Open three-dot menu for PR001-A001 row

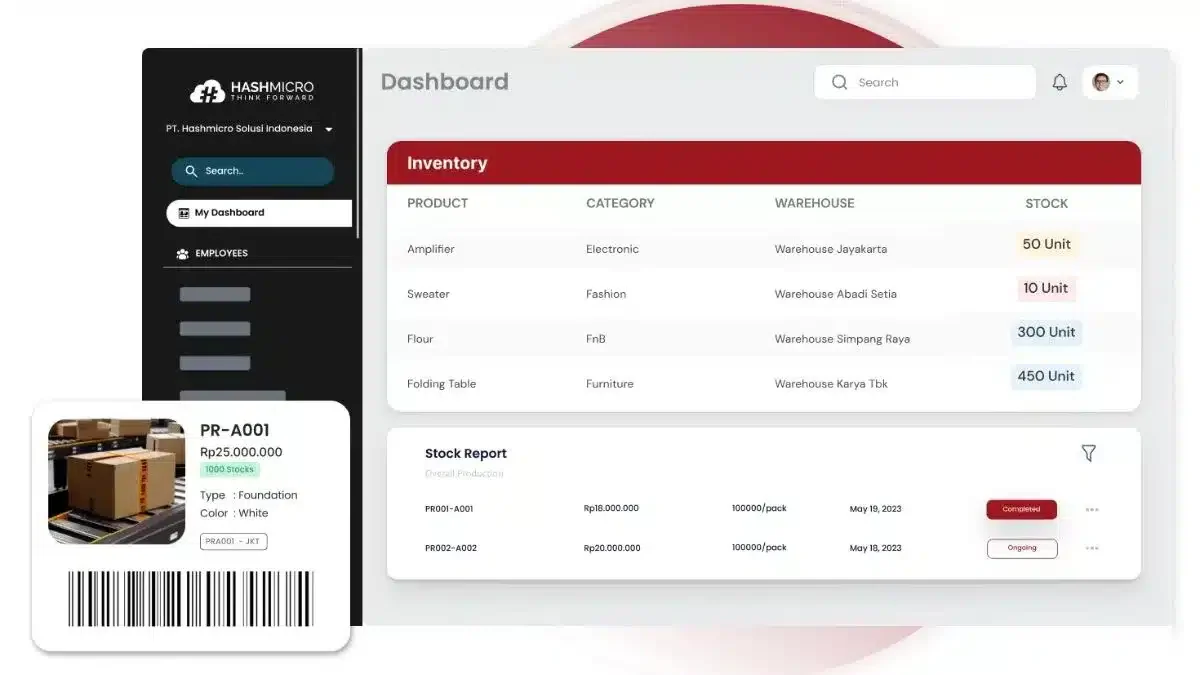(1092, 509)
